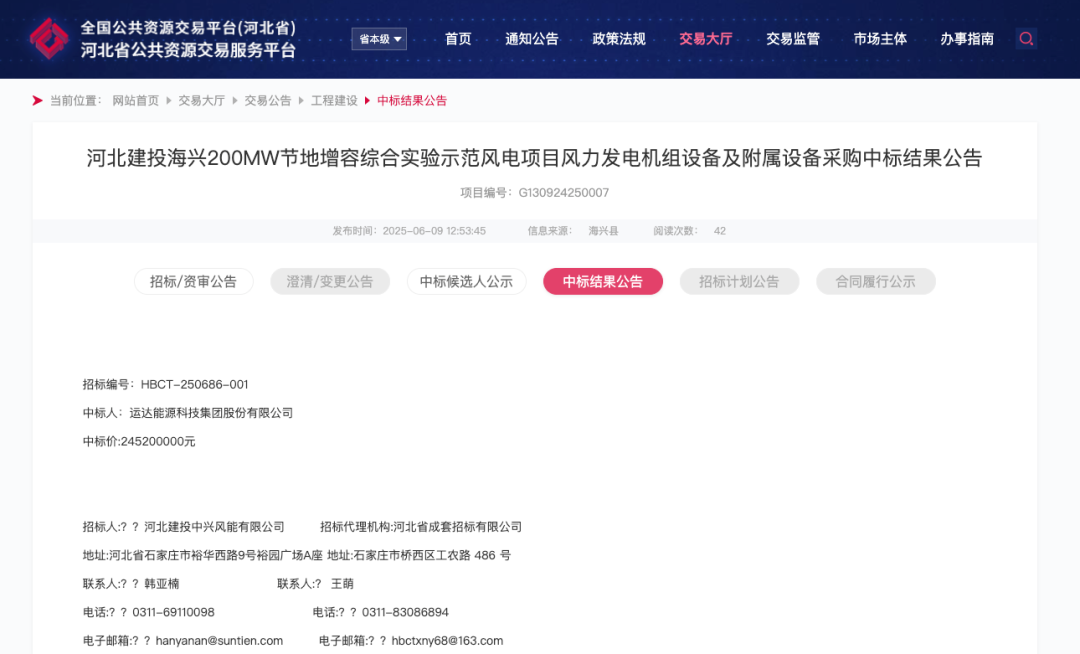Click contact name 王萌

[x=342, y=584]
